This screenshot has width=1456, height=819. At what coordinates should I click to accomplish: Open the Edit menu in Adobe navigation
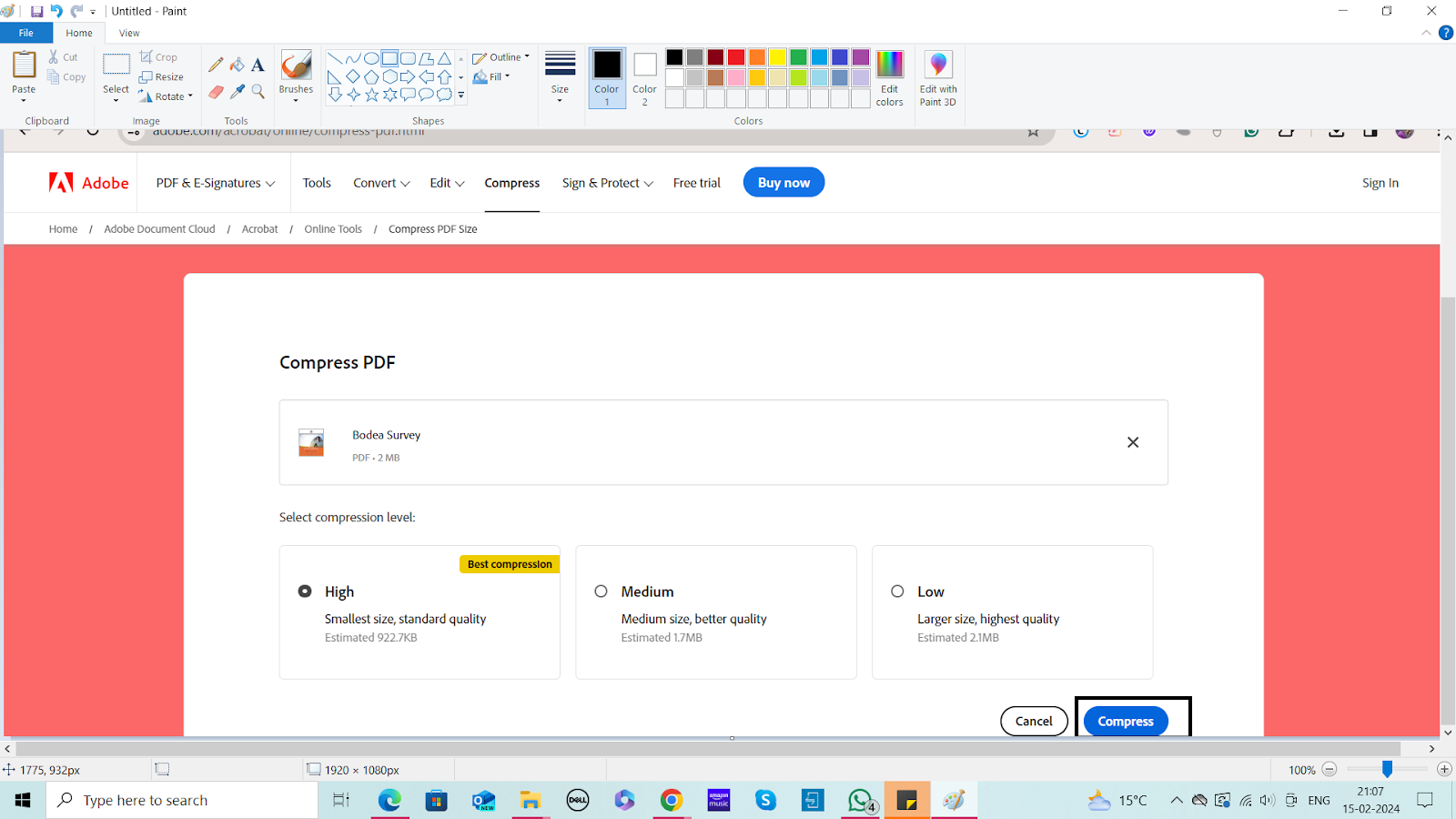(x=447, y=183)
